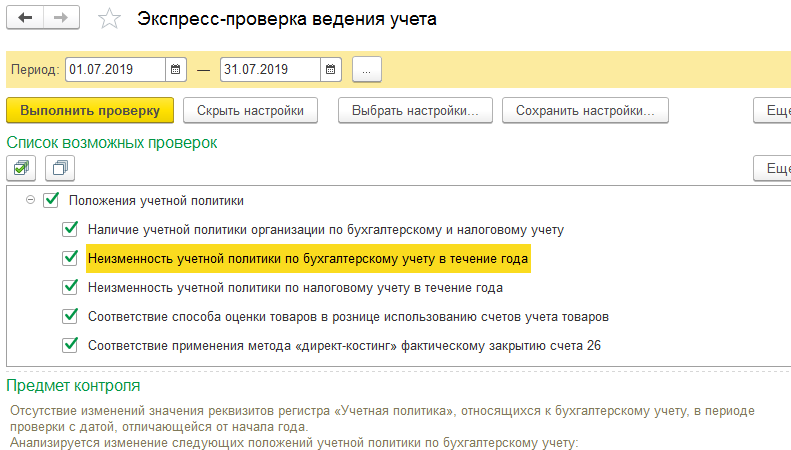Open calendar for period end date
The width and height of the screenshot is (791, 450).
[331, 70]
